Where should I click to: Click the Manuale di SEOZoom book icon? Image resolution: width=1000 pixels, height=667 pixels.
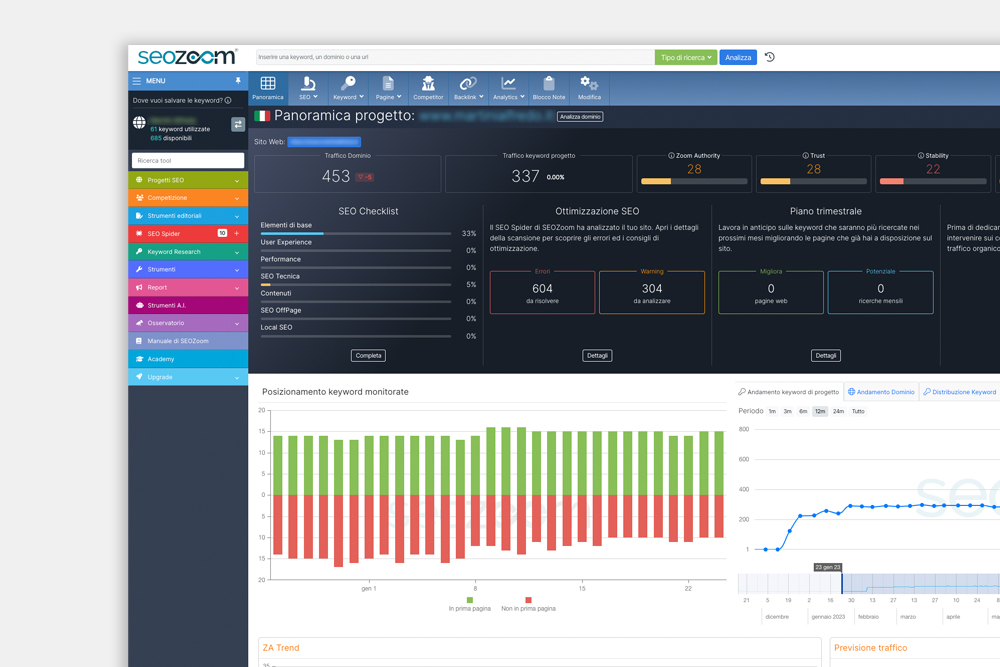click(139, 341)
